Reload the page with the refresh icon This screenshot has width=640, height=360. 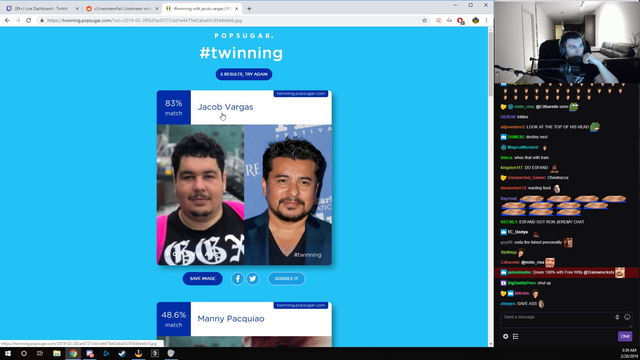click(29, 20)
